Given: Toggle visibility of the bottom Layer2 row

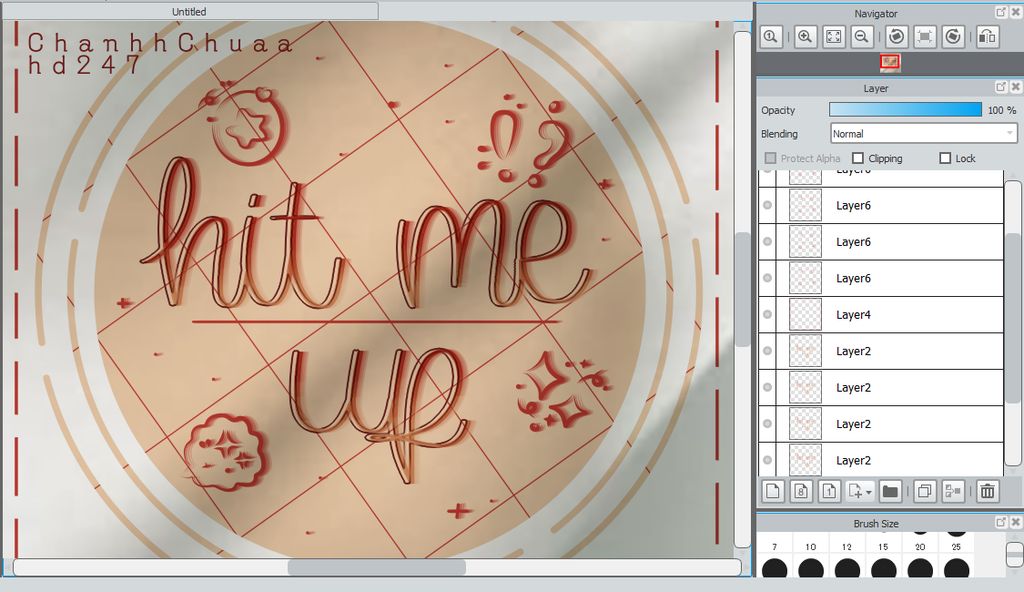Looking at the screenshot, I should (767, 460).
